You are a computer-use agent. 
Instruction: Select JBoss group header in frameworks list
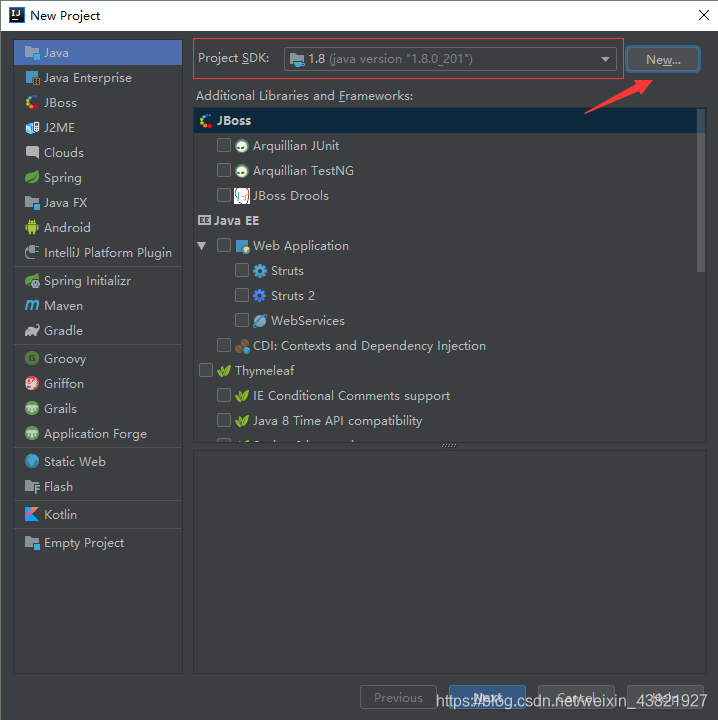click(x=445, y=121)
